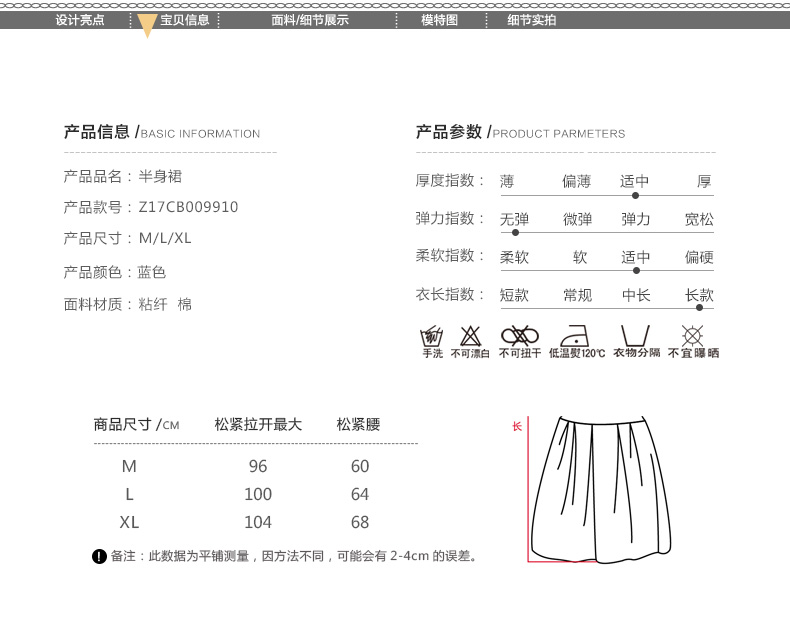The height and width of the screenshot is (623, 790).
Task: Click the size text M/L/XL
Action: coord(165,238)
